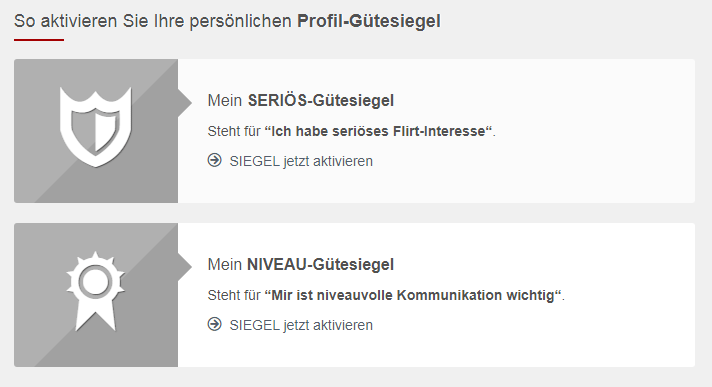The height and width of the screenshot is (387, 712).
Task: Activate SIEGEL jetzt aktivieren for SERIÖS
Action: pos(301,161)
